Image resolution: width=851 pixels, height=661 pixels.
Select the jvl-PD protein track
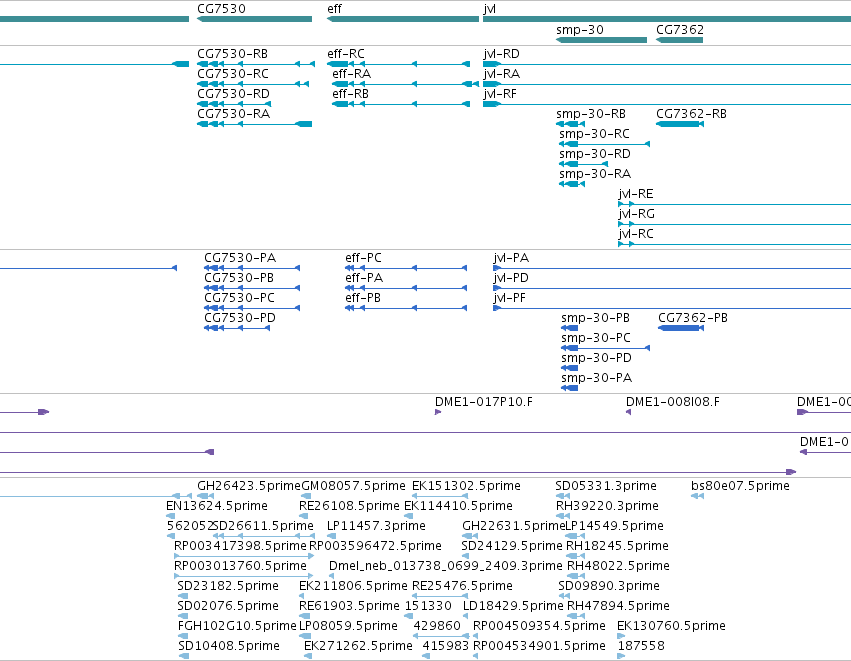pyautogui.click(x=672, y=288)
